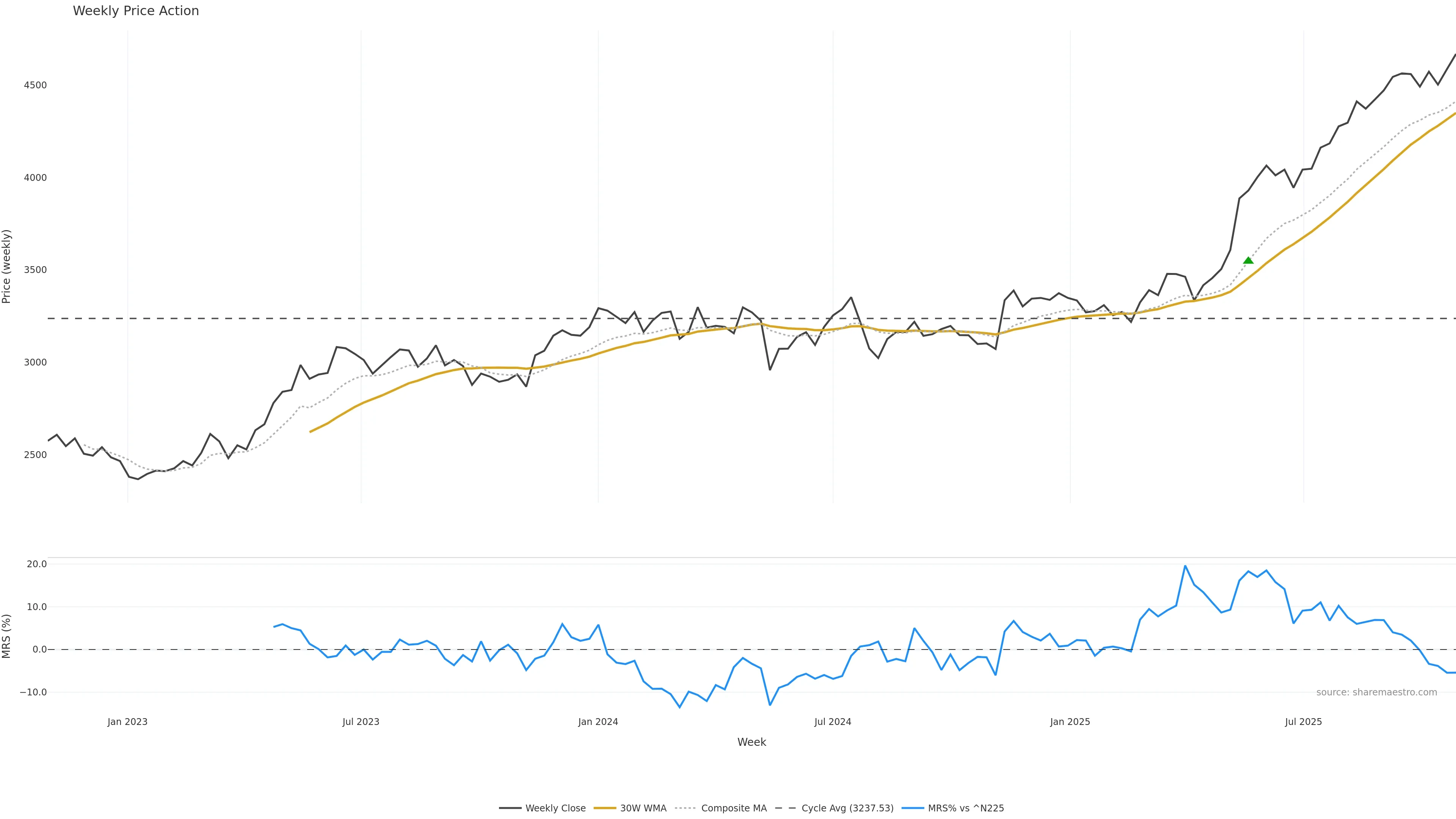Click the Jan 2024 date label

point(598,722)
